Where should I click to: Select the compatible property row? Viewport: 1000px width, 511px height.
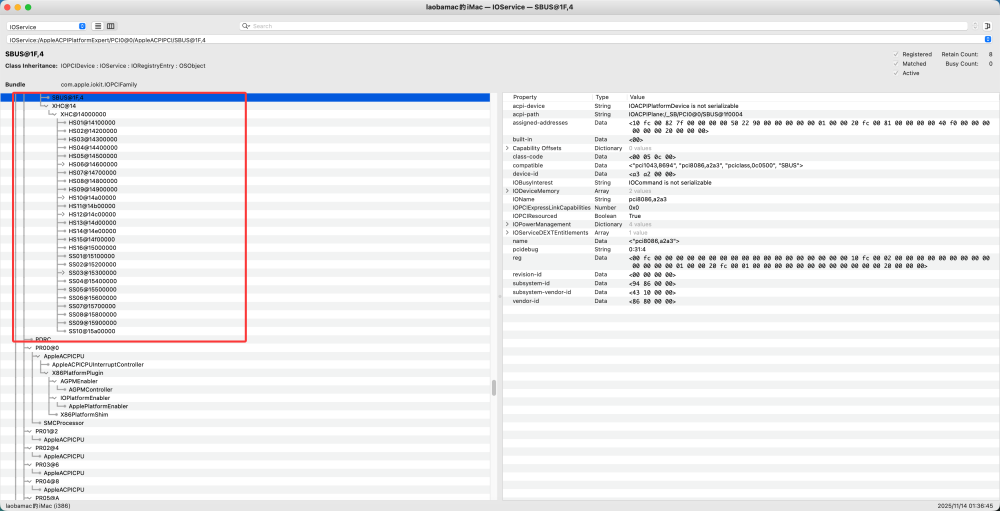click(x=750, y=165)
